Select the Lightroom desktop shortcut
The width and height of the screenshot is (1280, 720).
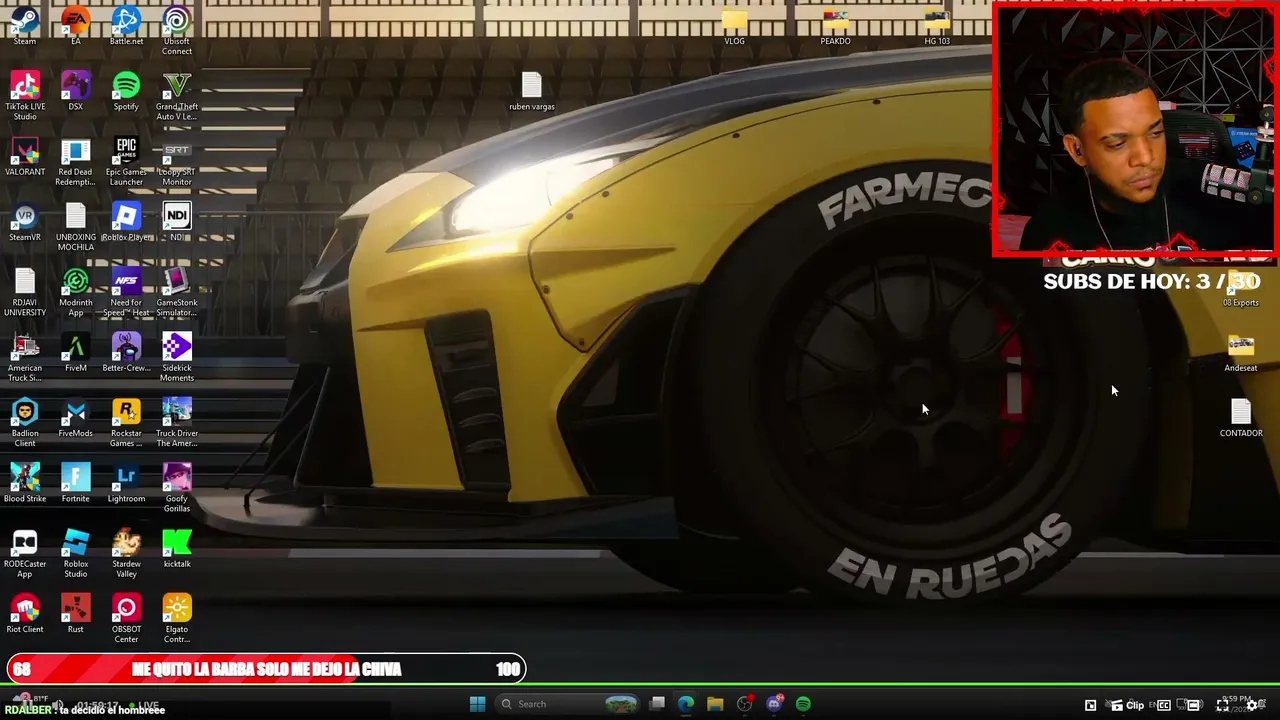tap(126, 484)
